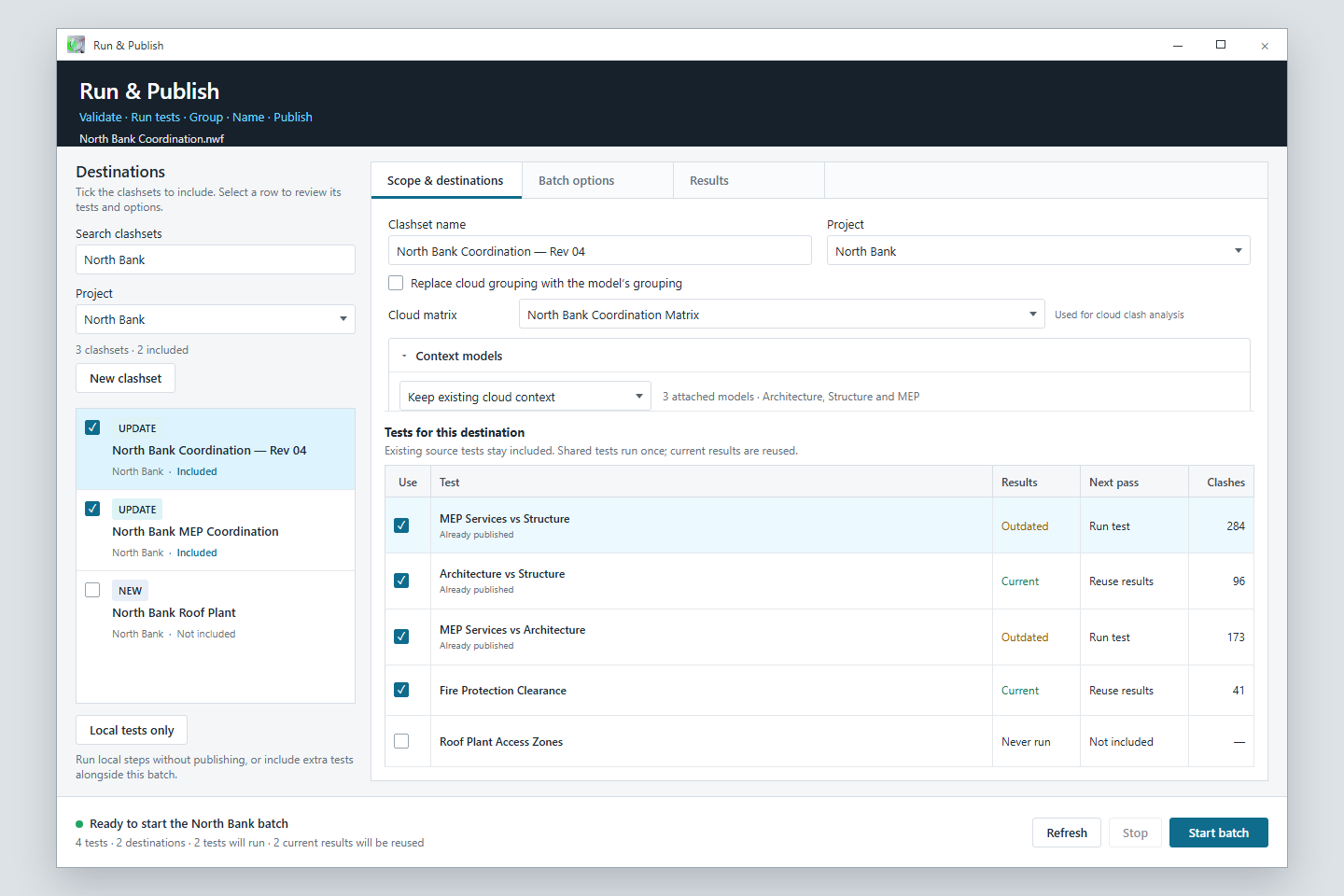This screenshot has height=896, width=1344.
Task: Jump to the Run tests step
Action: point(156,117)
